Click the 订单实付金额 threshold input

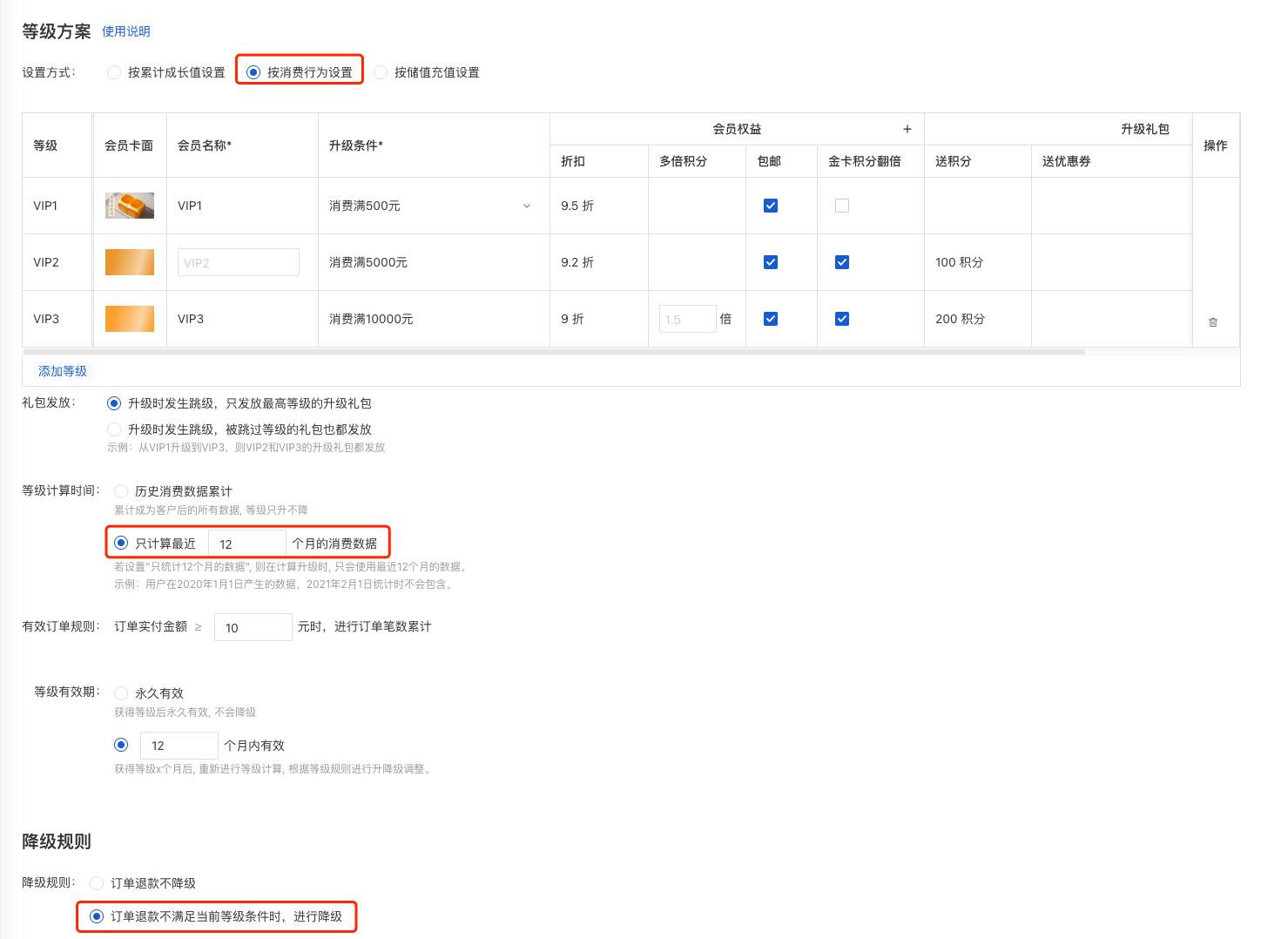[253, 627]
